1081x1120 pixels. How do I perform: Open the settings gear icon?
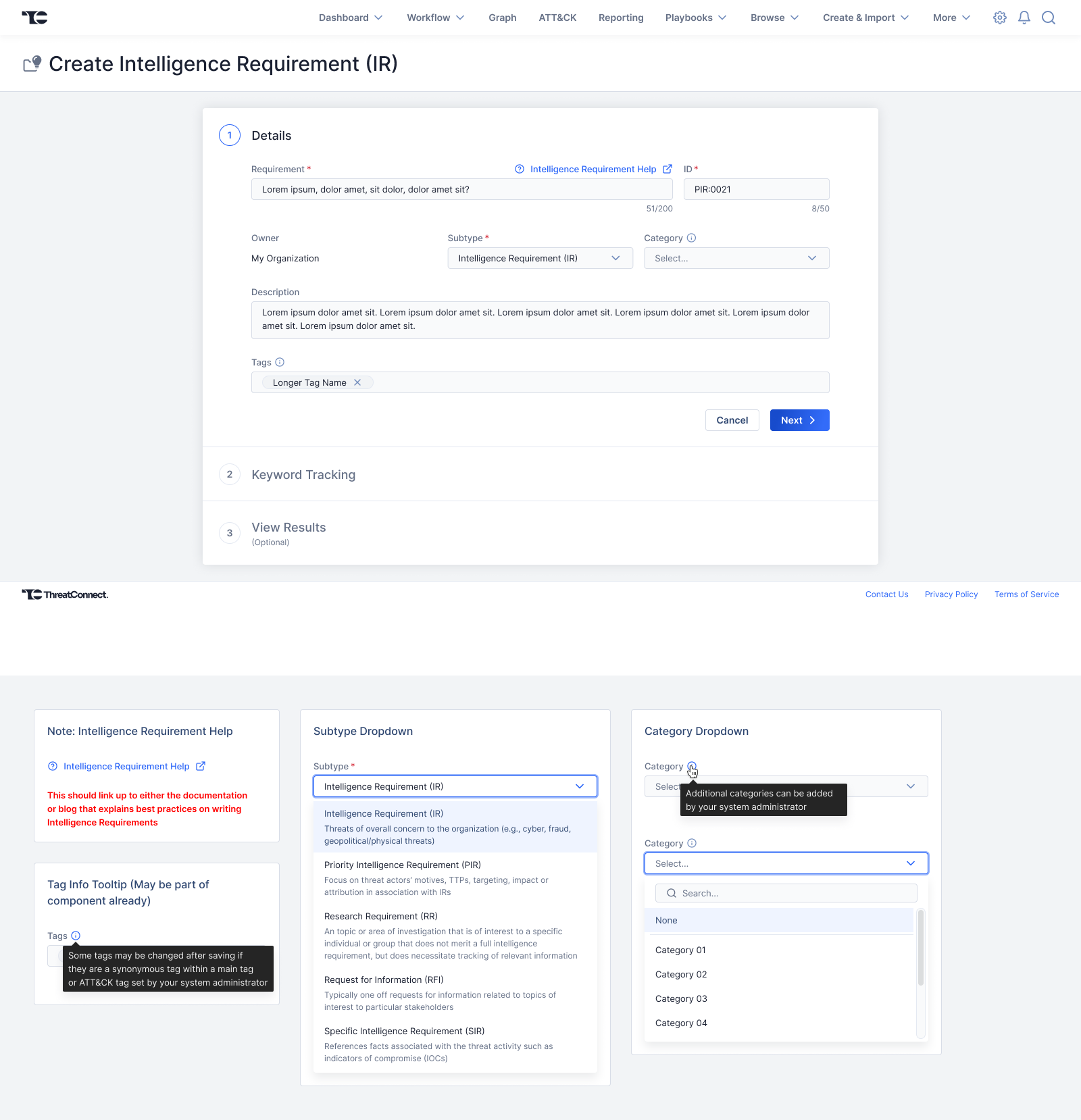[999, 18]
